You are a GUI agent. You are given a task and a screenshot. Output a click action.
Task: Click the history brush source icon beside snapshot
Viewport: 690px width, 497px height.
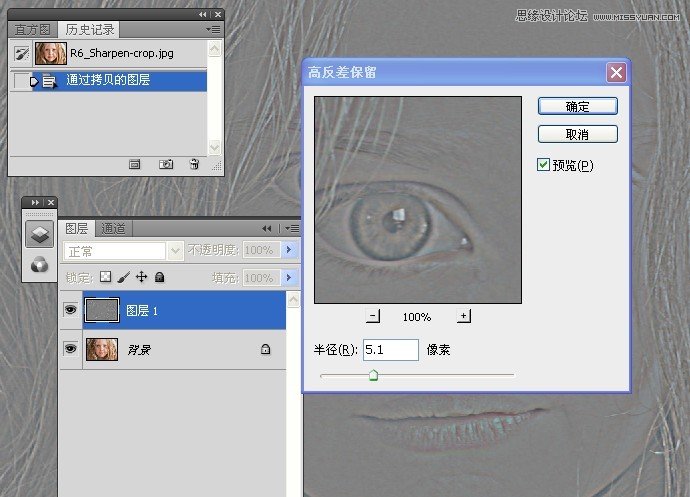(x=21, y=53)
